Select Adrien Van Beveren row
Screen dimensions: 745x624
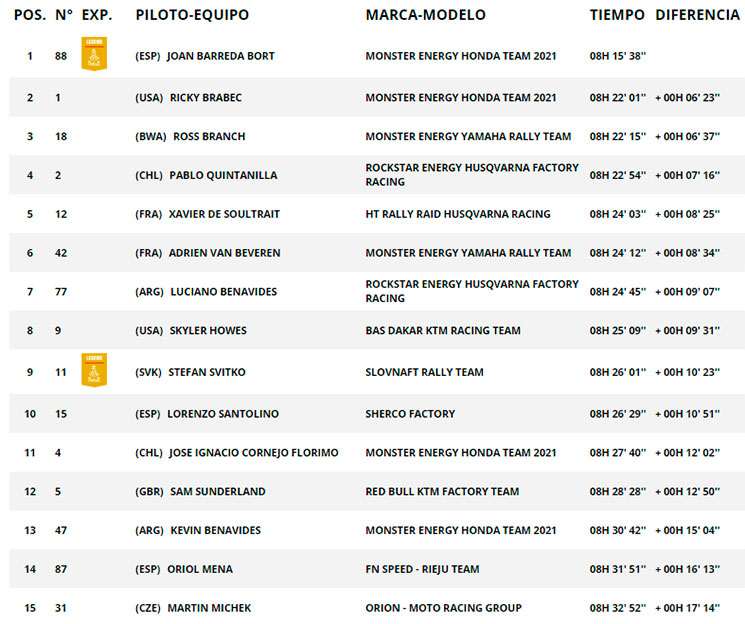click(377, 253)
